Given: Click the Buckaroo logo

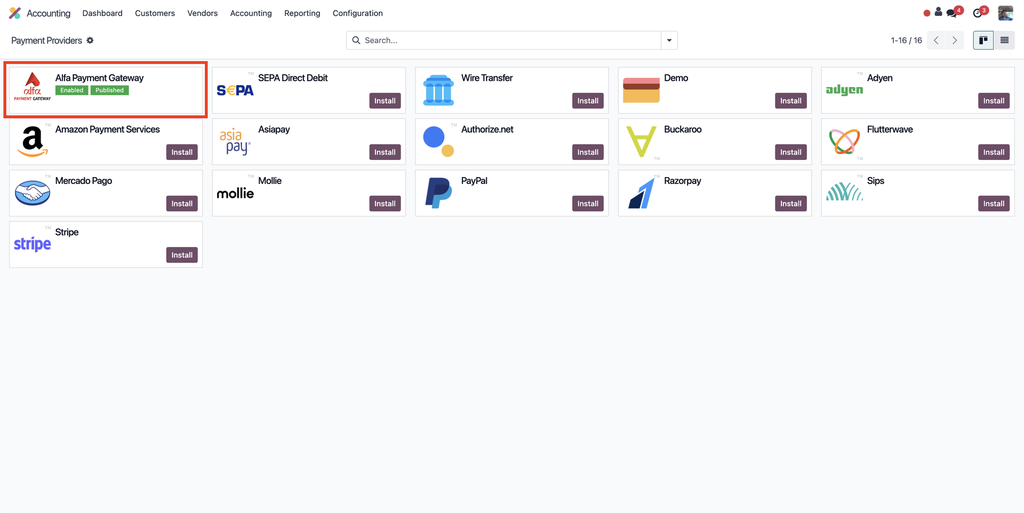Looking at the screenshot, I should 641,142.
